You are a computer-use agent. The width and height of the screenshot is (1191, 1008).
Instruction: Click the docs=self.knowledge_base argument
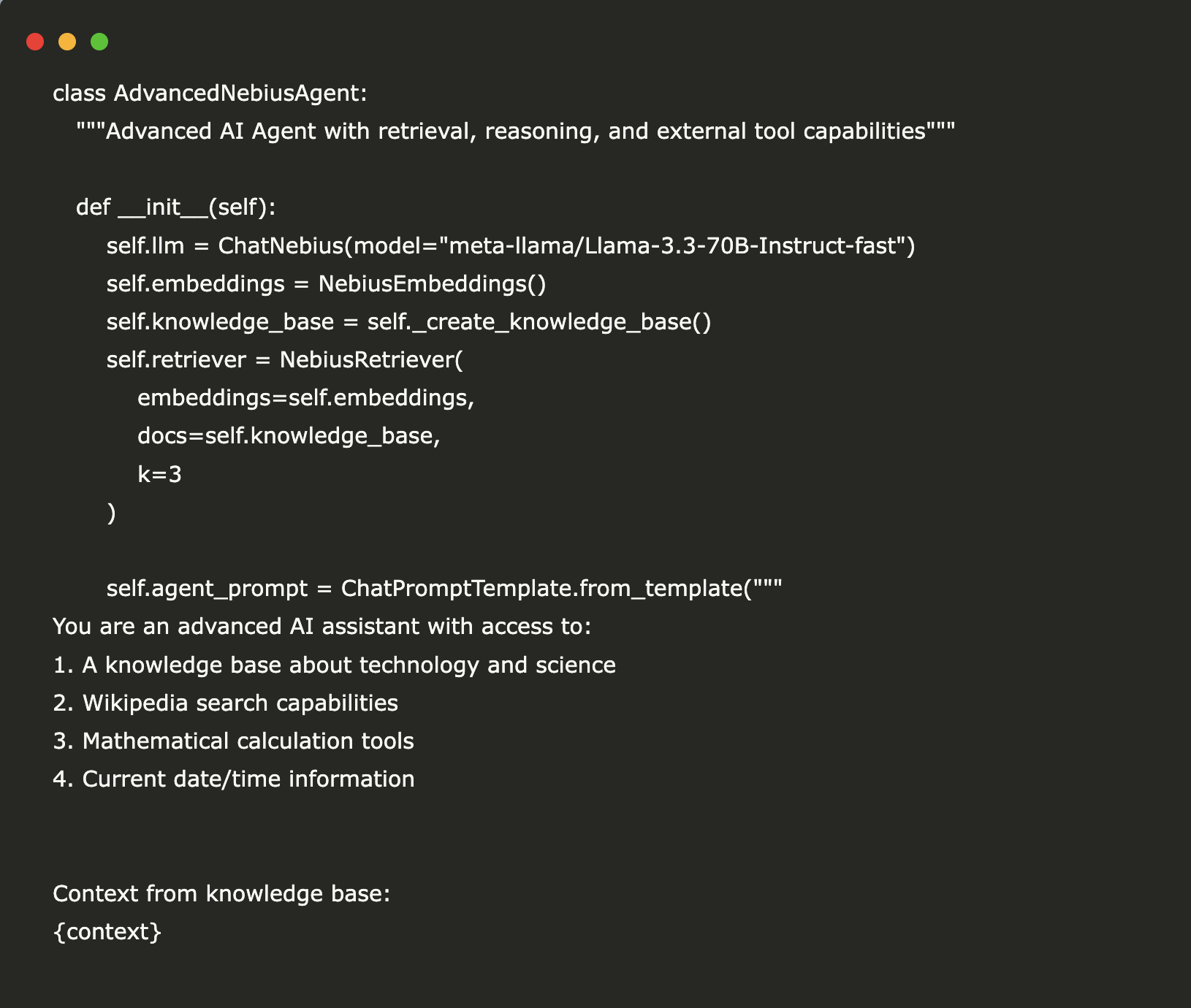[x=289, y=436]
